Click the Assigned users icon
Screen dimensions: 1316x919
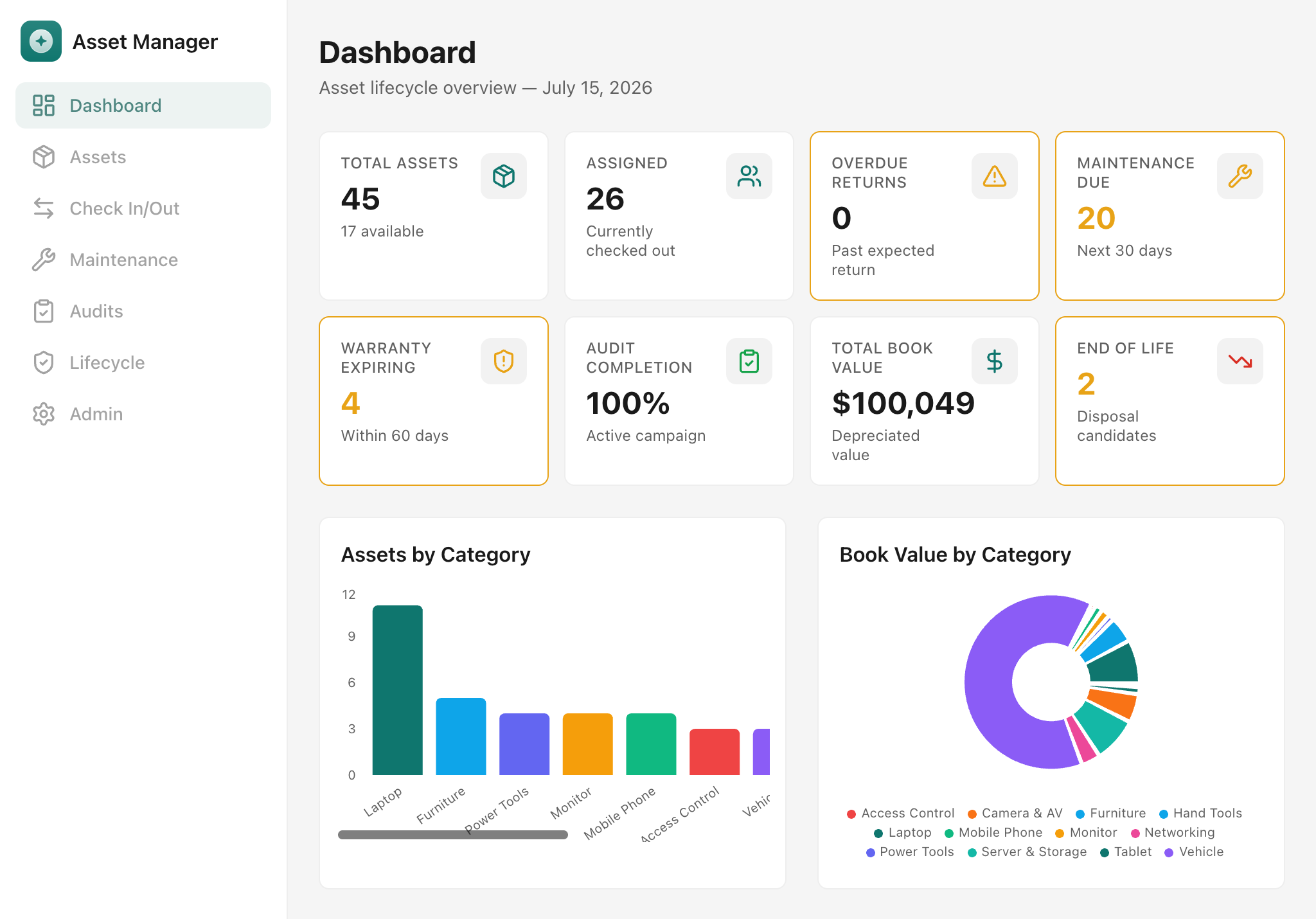click(749, 176)
